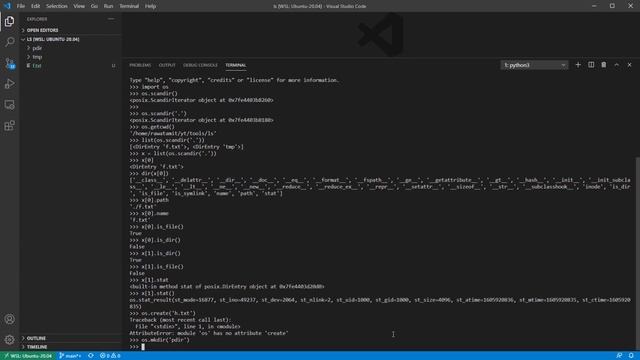Open the Accounts menu icon
640x360 pixels.
coord(9,319)
